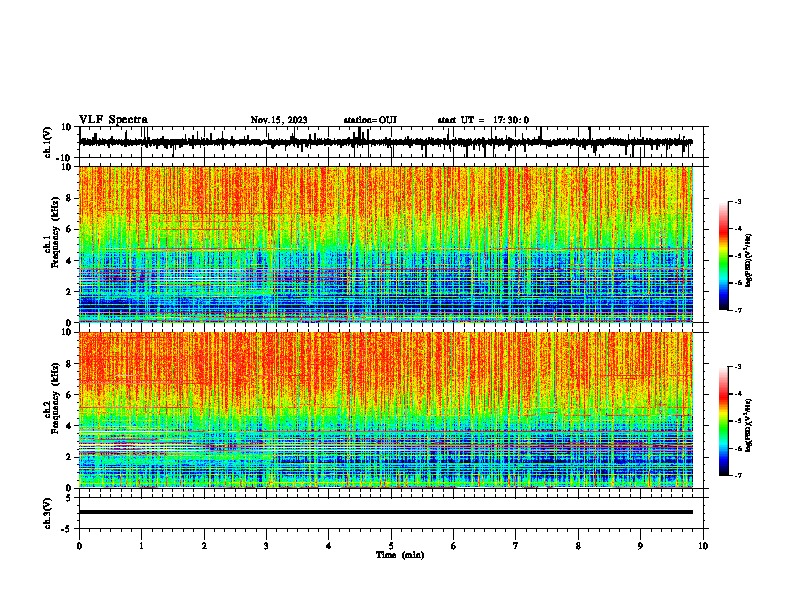Click the ch.3 flat voltage trace
This screenshot has height=612, width=792.
tap(386, 512)
